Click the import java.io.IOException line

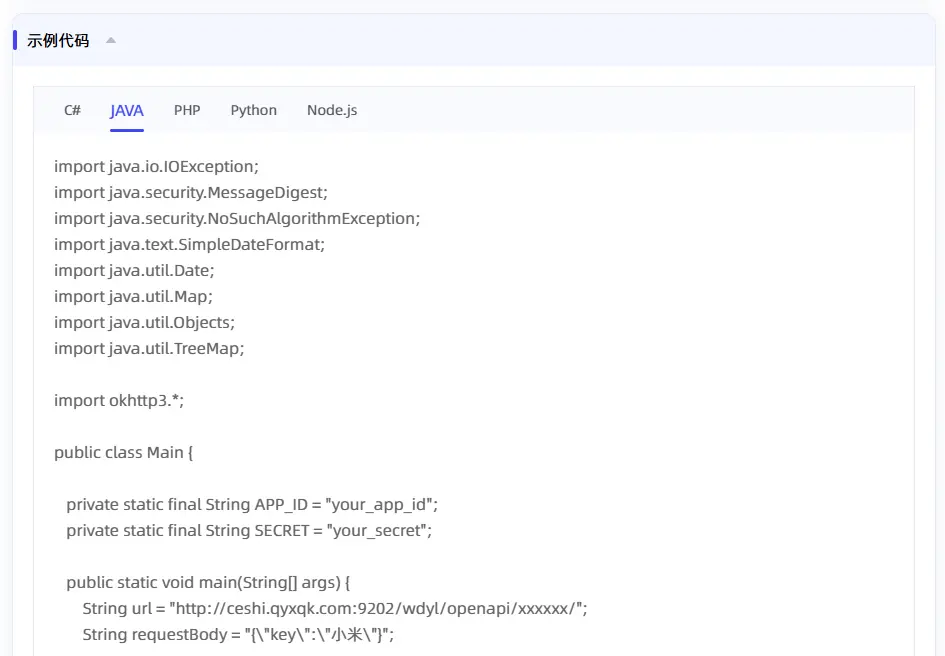click(156, 166)
